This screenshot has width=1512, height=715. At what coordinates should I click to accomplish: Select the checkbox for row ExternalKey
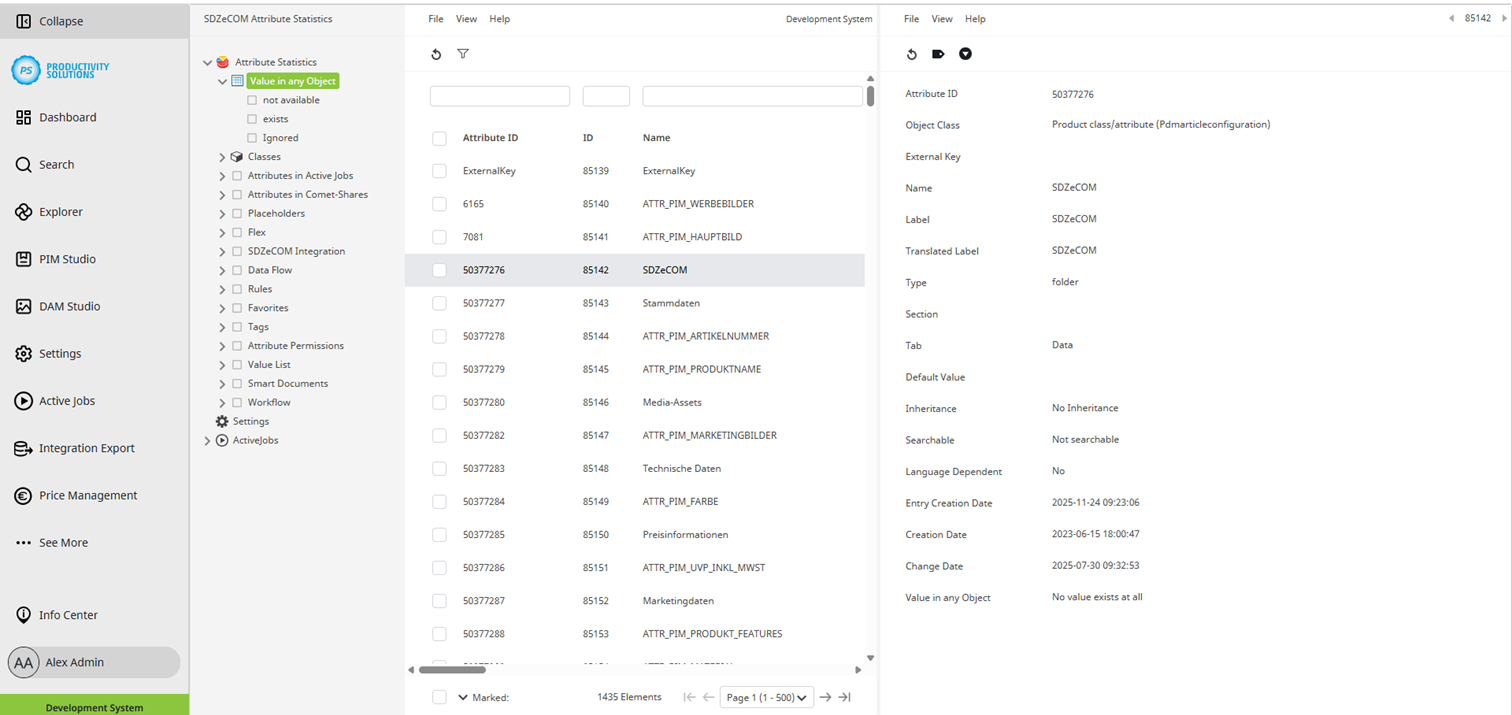439,170
